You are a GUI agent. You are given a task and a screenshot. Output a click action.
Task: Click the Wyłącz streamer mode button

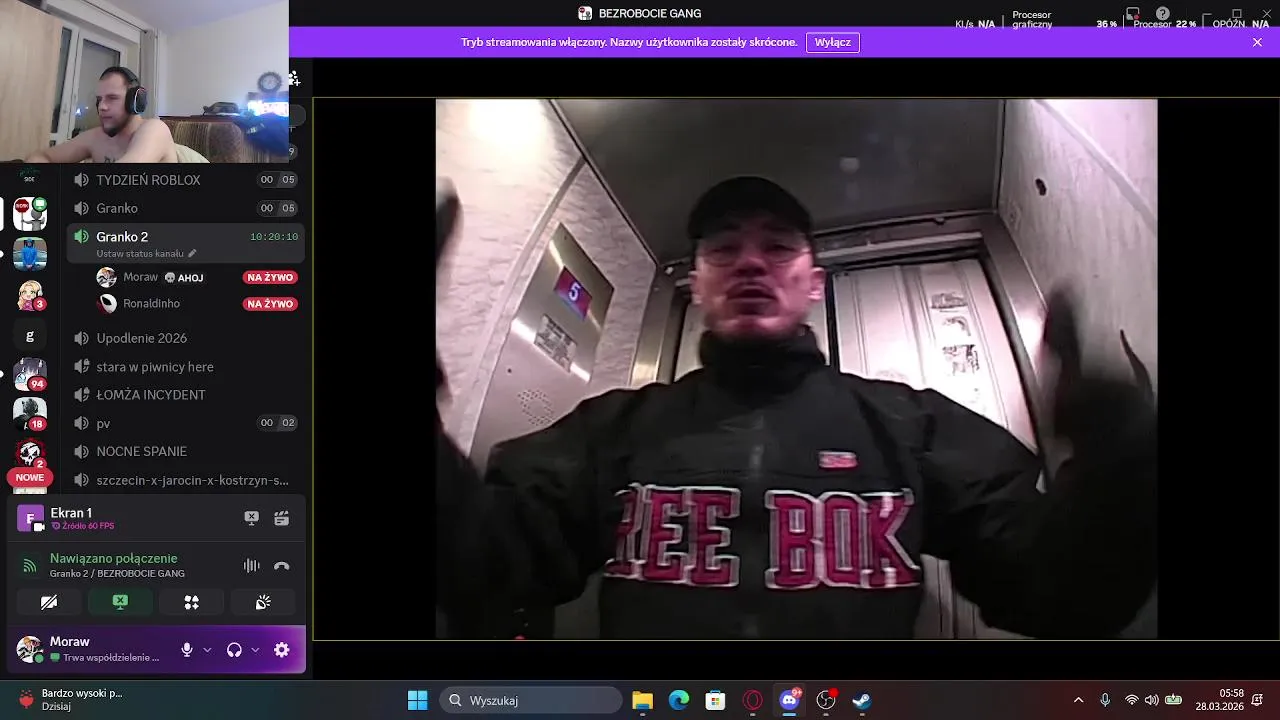pyautogui.click(x=833, y=42)
